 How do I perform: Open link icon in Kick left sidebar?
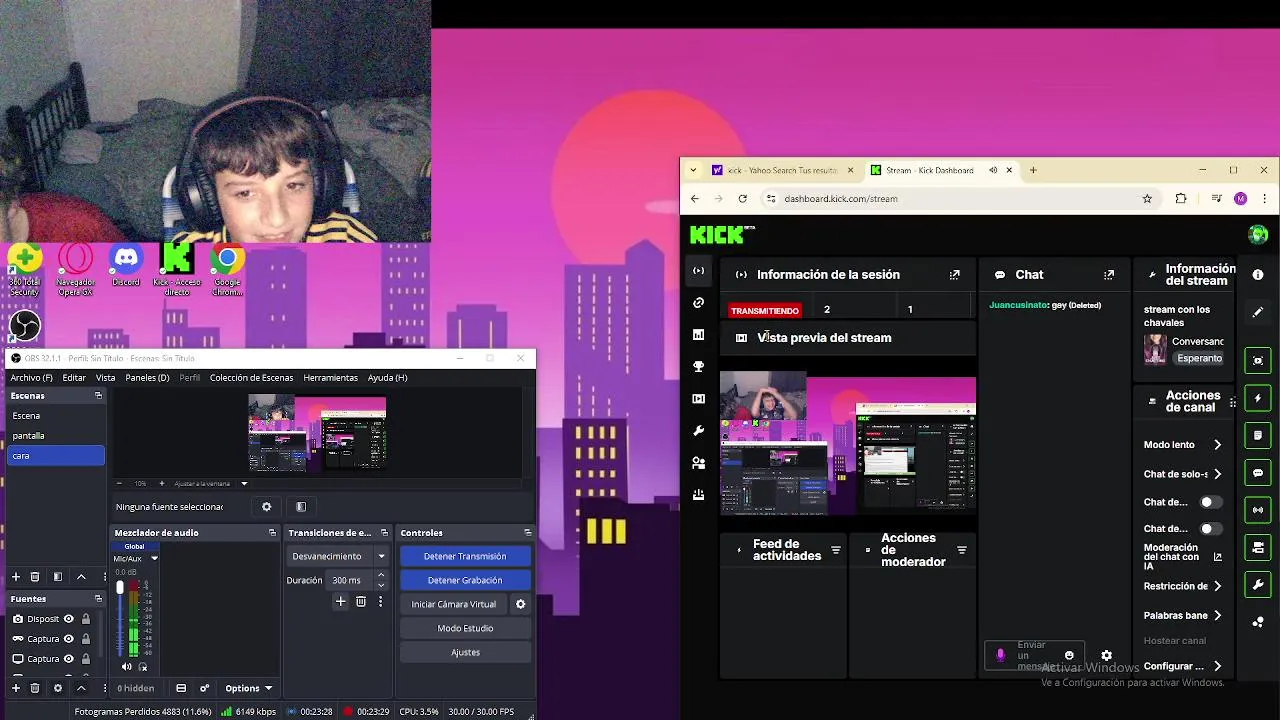pyautogui.click(x=698, y=303)
